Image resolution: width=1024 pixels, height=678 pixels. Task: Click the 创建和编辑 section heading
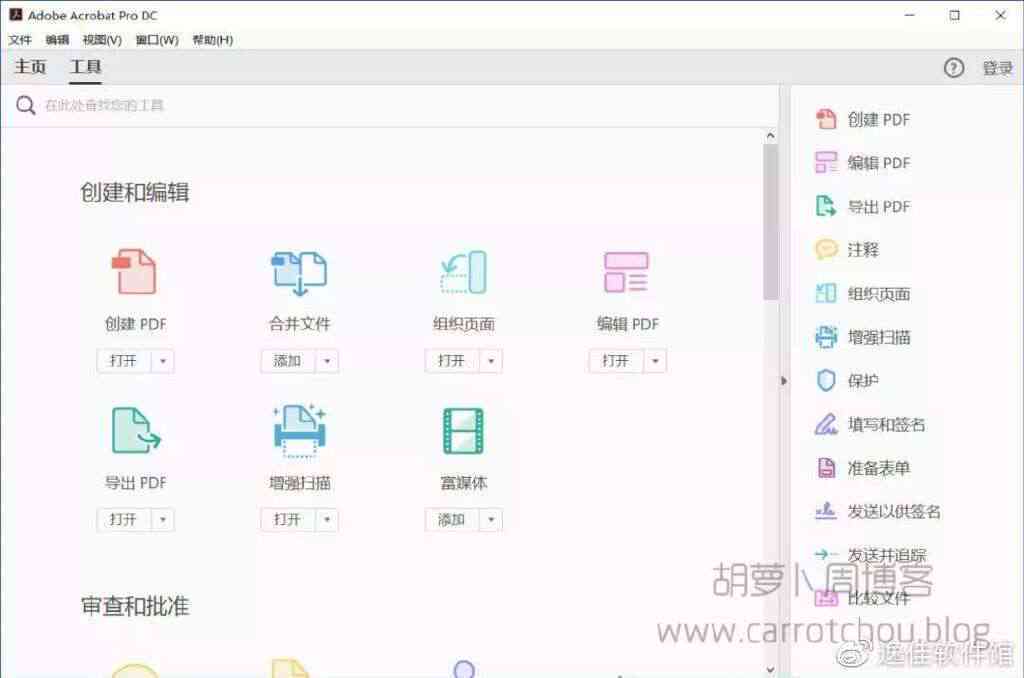click(x=135, y=192)
